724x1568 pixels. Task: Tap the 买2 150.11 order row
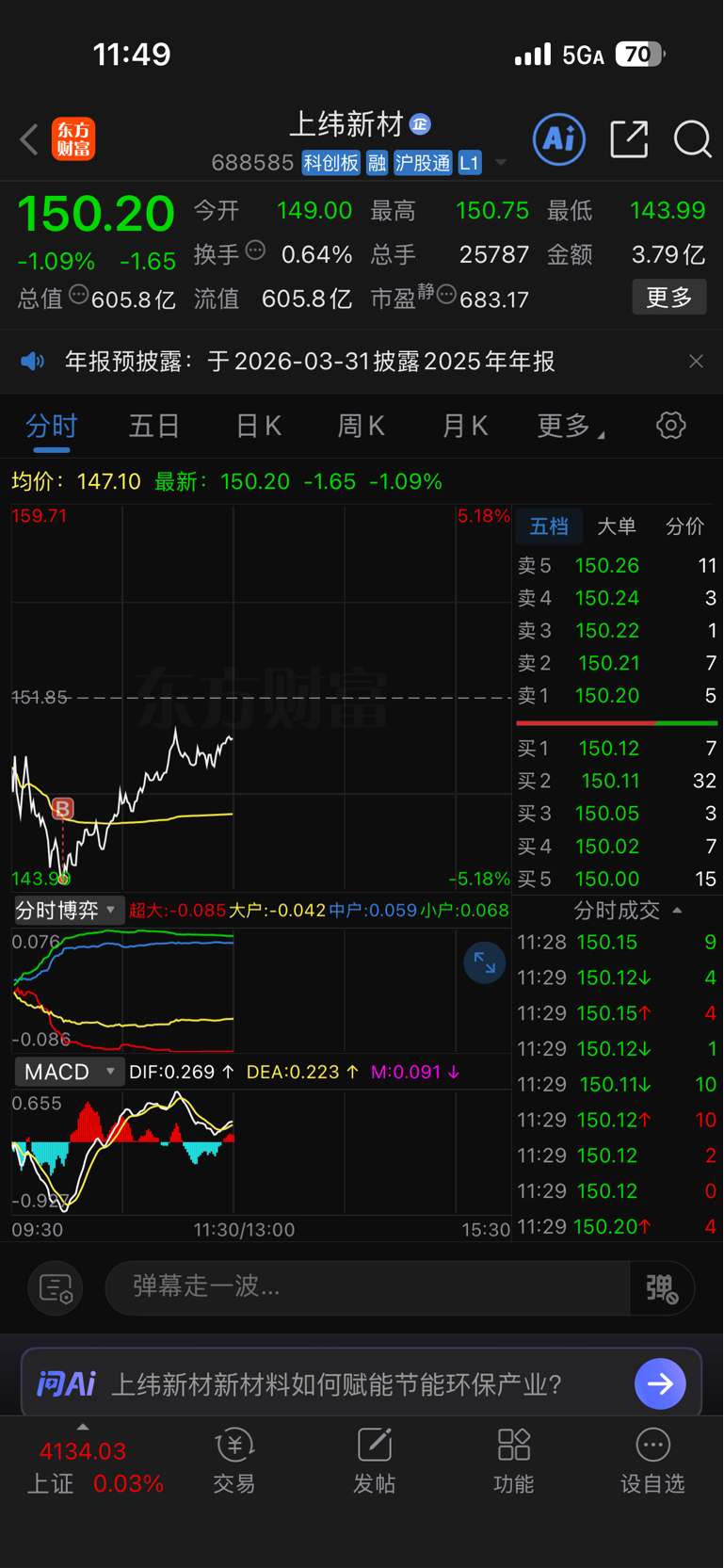tap(617, 781)
